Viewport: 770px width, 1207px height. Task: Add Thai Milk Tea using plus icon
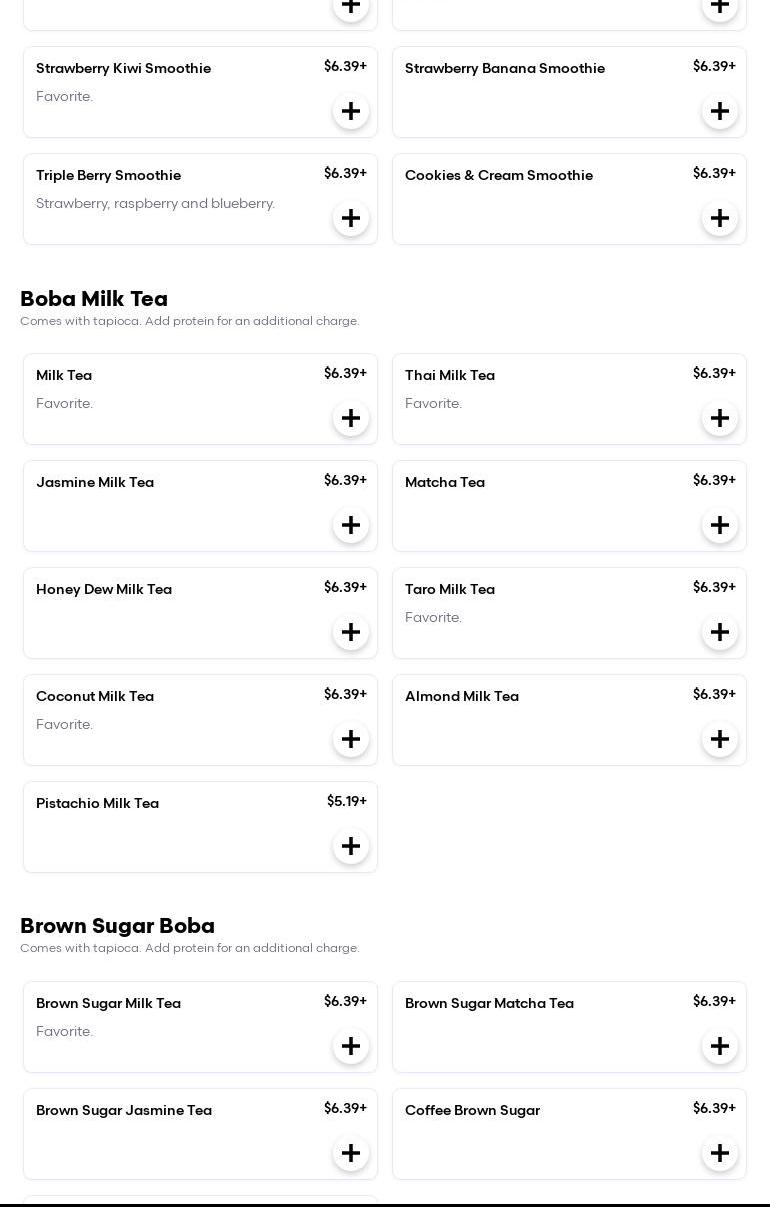(720, 418)
